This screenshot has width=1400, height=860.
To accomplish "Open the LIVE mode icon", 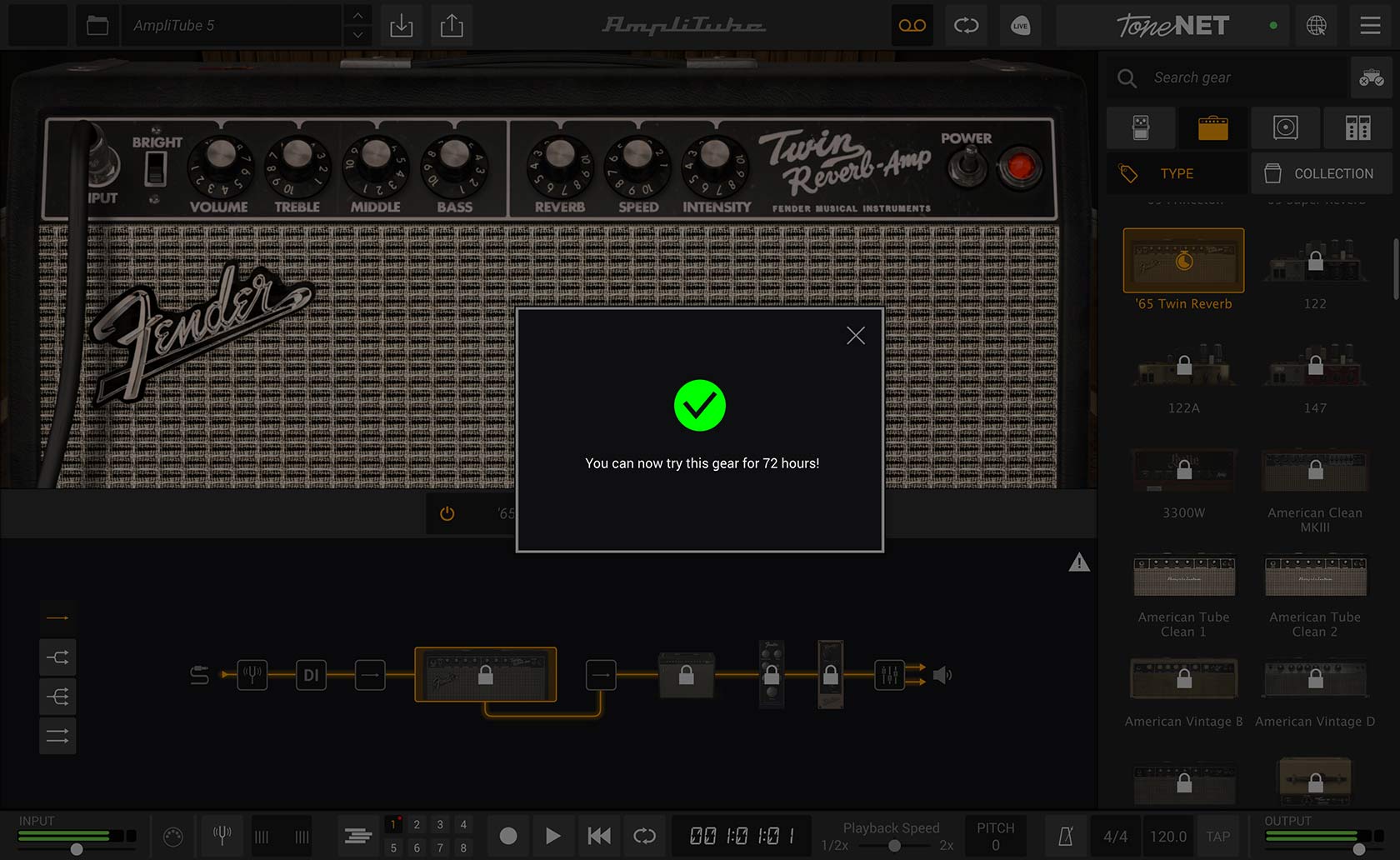I will (x=1020, y=25).
